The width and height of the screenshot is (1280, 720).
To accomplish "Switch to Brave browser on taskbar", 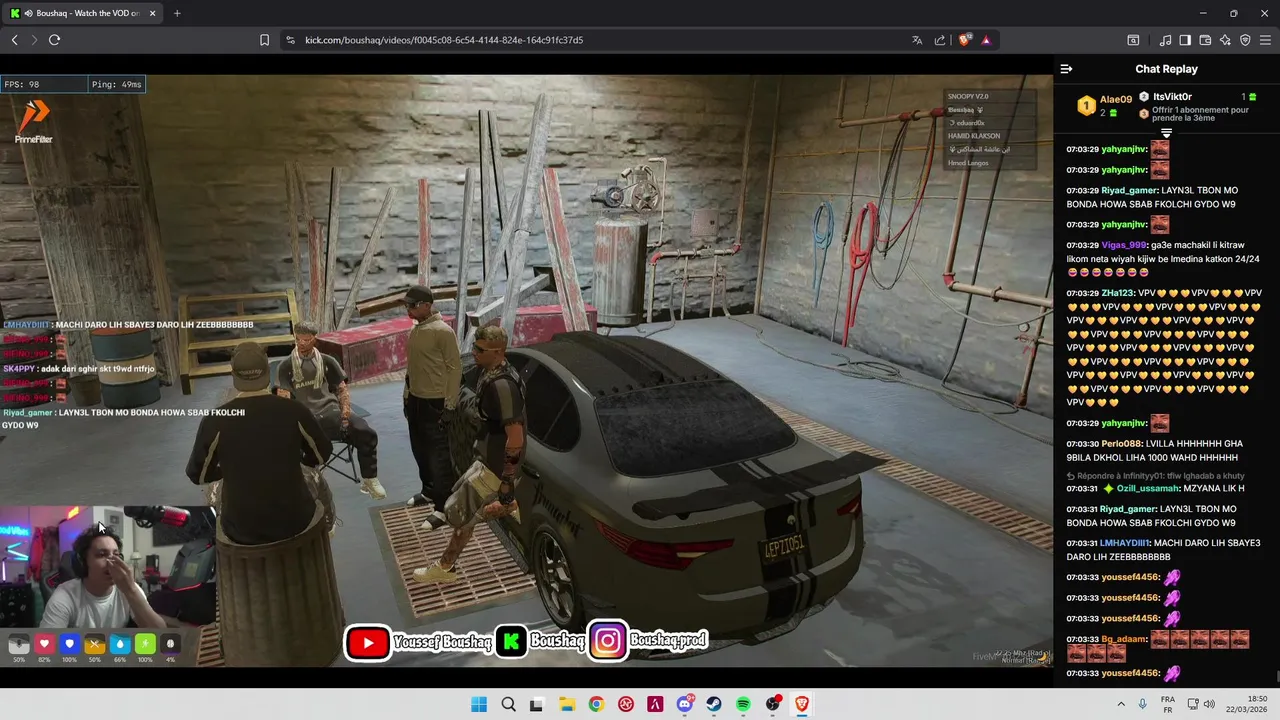I will coord(802,704).
